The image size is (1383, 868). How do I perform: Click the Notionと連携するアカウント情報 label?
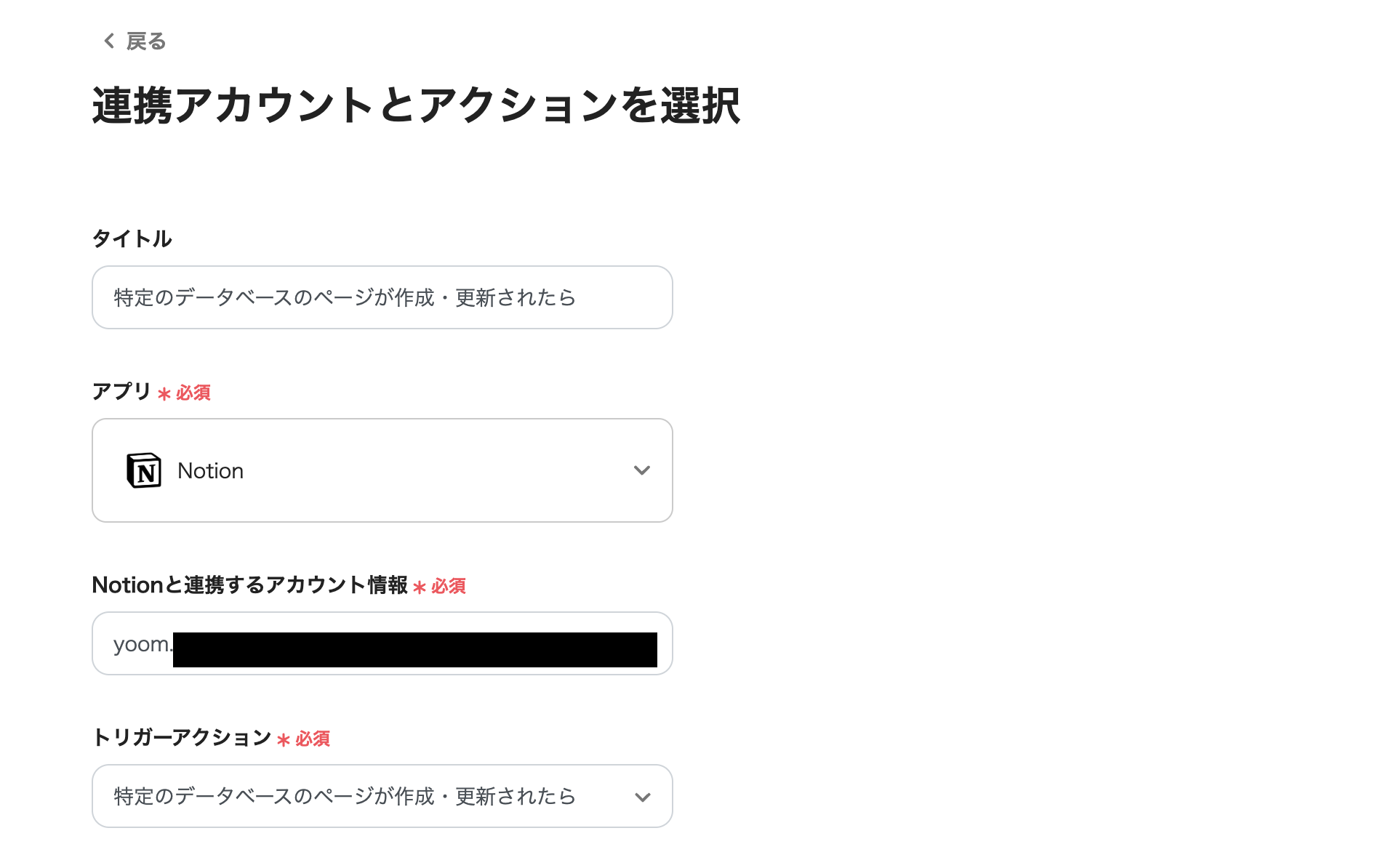(250, 585)
